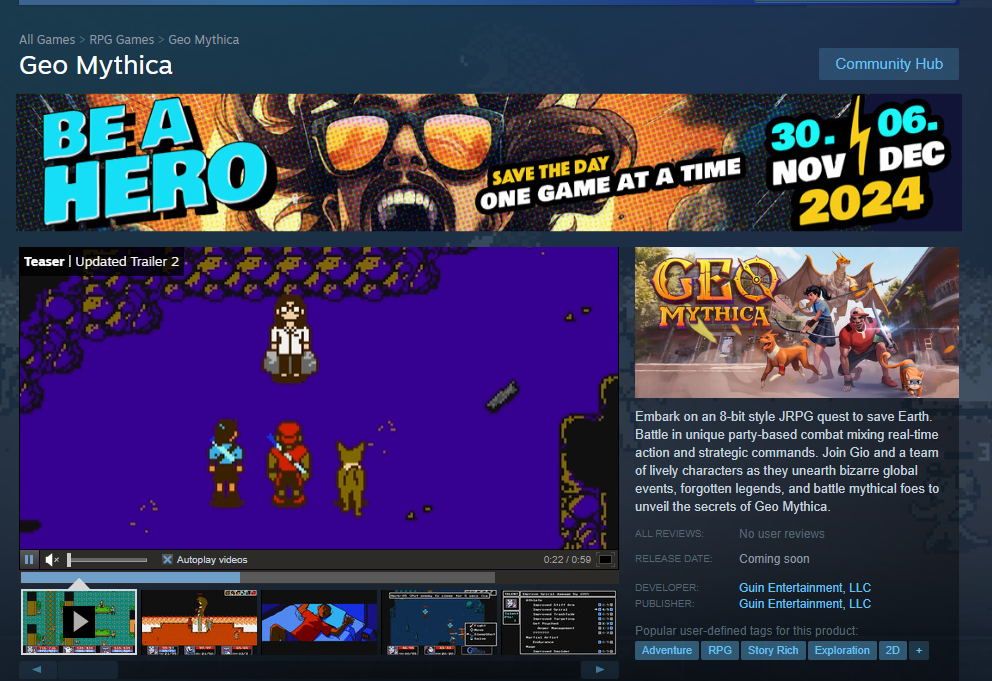Open the Community Hub
992x681 pixels.
(x=889, y=64)
